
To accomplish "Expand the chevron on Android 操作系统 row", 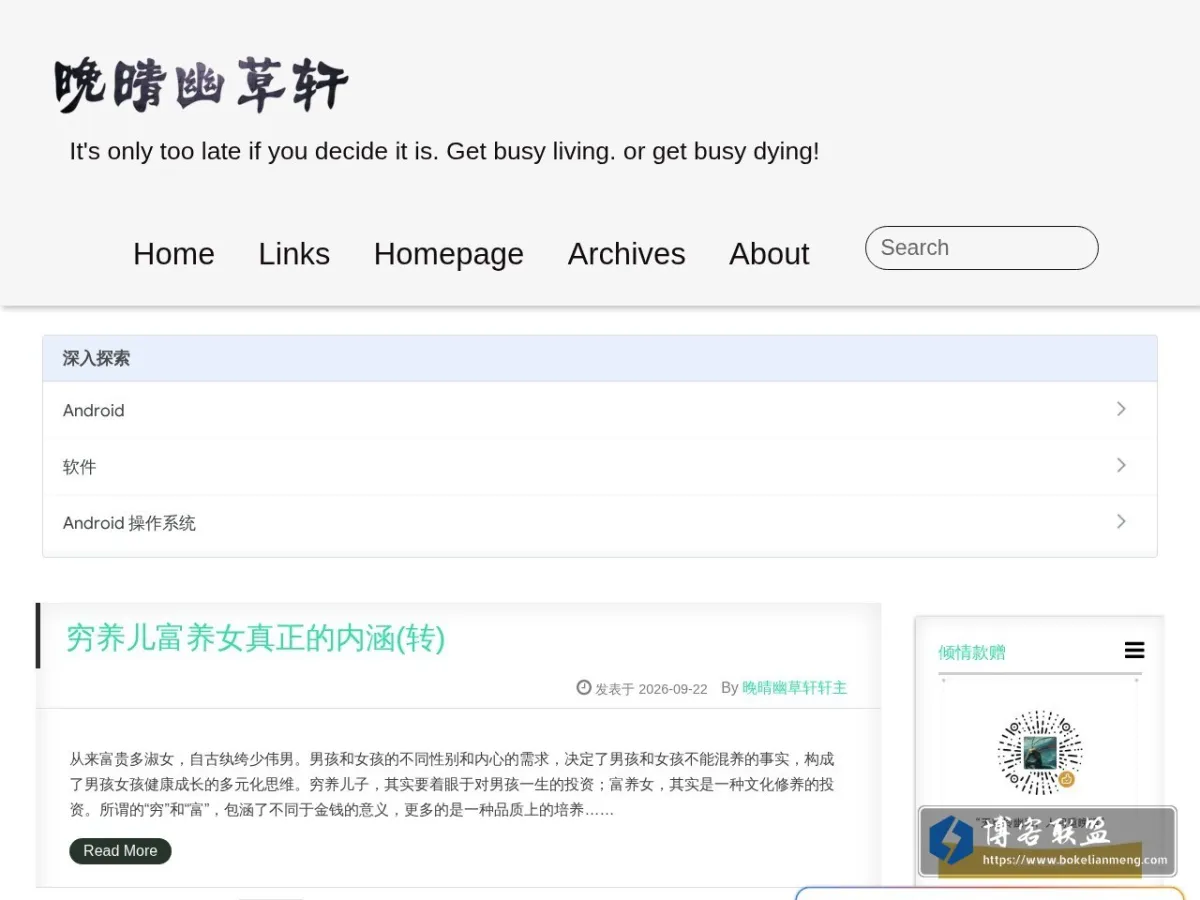I will (1121, 521).
